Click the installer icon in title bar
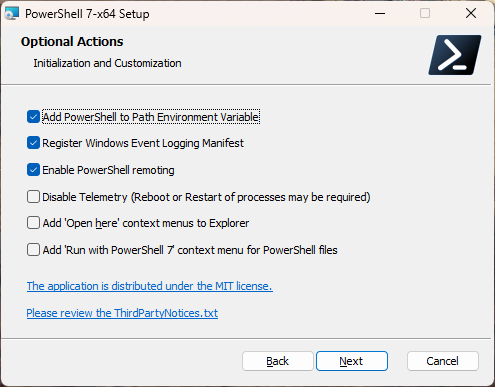The image size is (495, 387). [12, 14]
